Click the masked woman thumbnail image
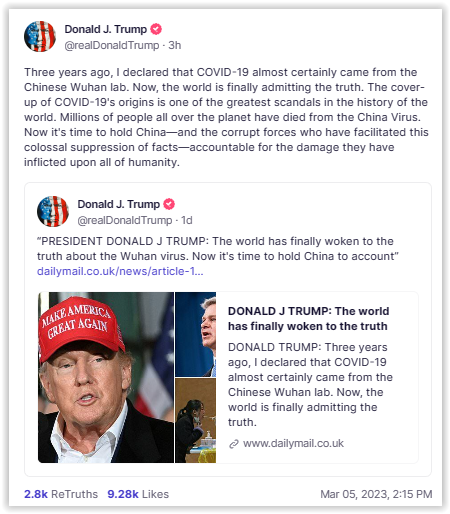Image resolution: width=450 pixels, height=514 pixels. click(196, 420)
